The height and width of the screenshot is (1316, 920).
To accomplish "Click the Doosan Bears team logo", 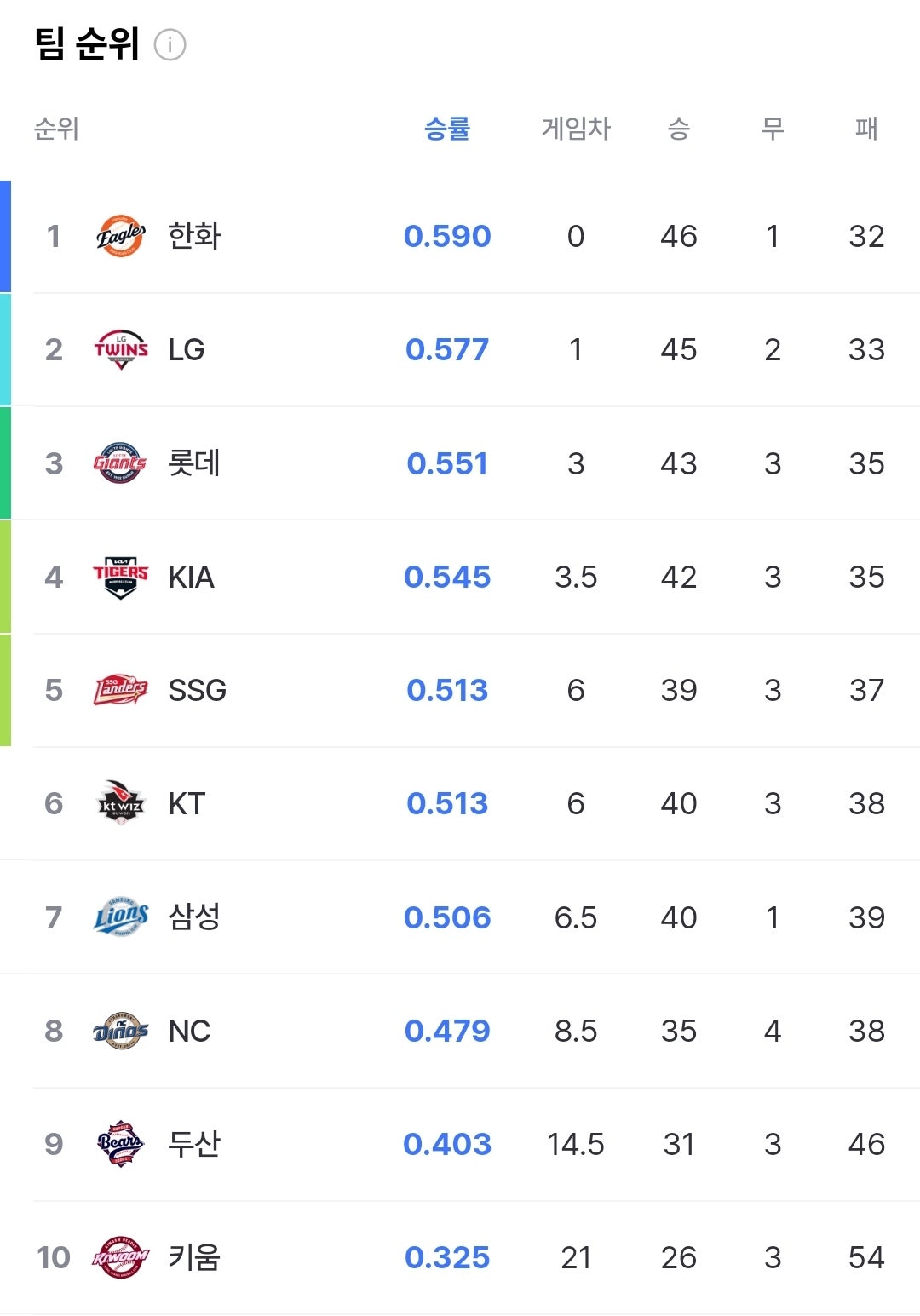I will click(120, 1144).
